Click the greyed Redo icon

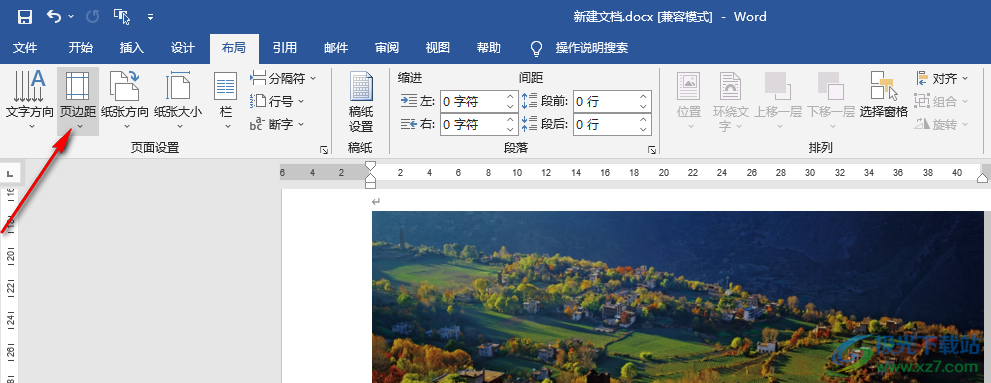[x=92, y=17]
